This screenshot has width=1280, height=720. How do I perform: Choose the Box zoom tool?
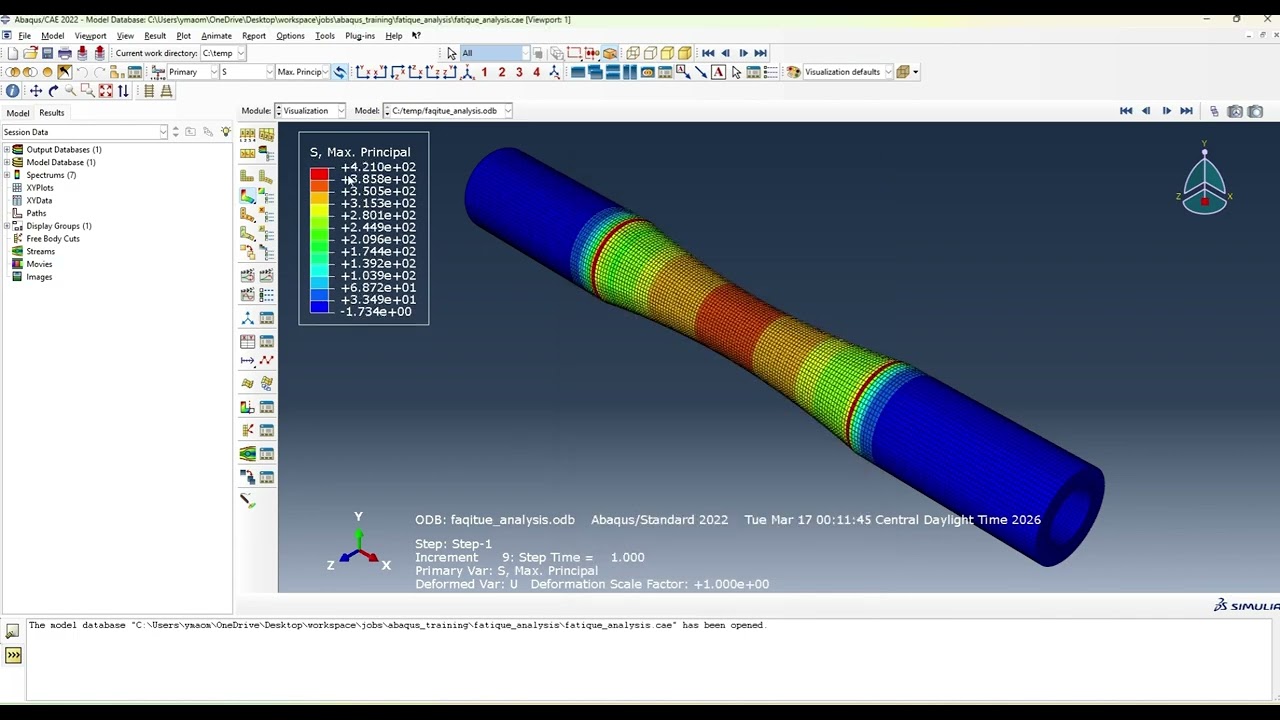(87, 91)
